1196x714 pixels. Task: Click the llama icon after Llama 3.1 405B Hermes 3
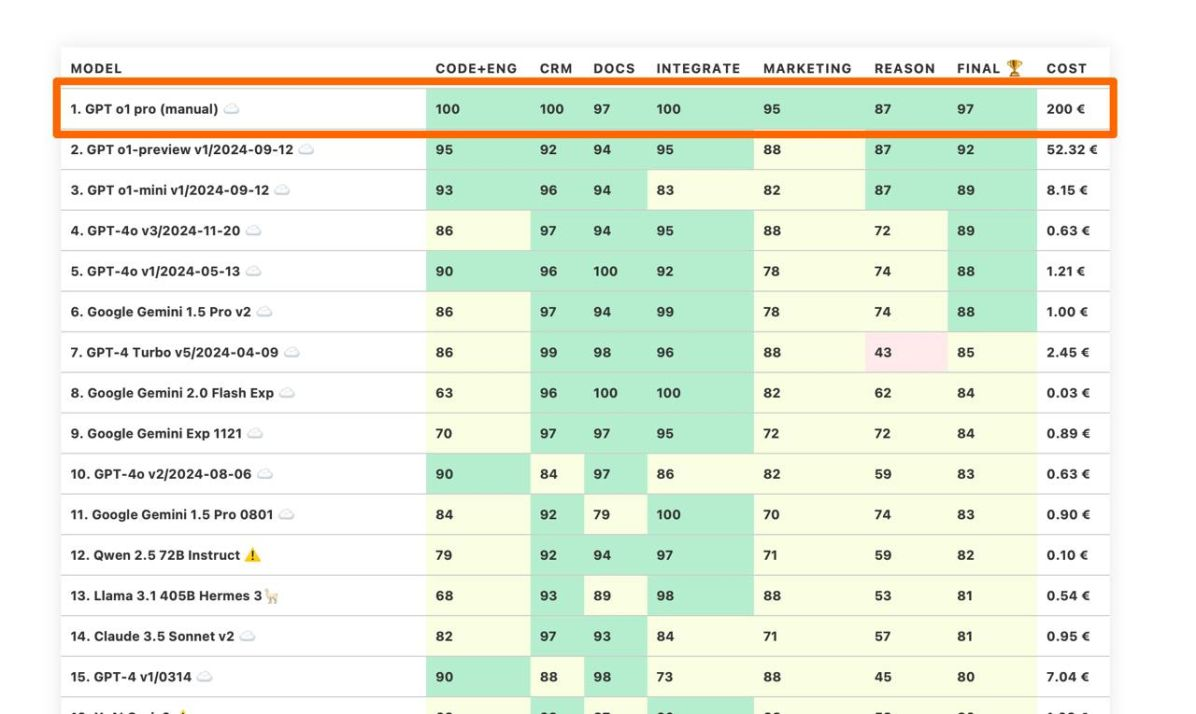272,596
